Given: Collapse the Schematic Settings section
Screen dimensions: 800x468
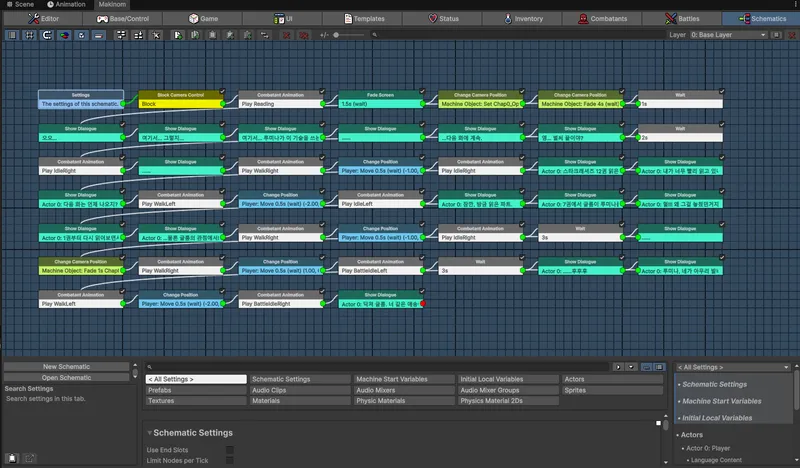Looking at the screenshot, I should (x=149, y=432).
